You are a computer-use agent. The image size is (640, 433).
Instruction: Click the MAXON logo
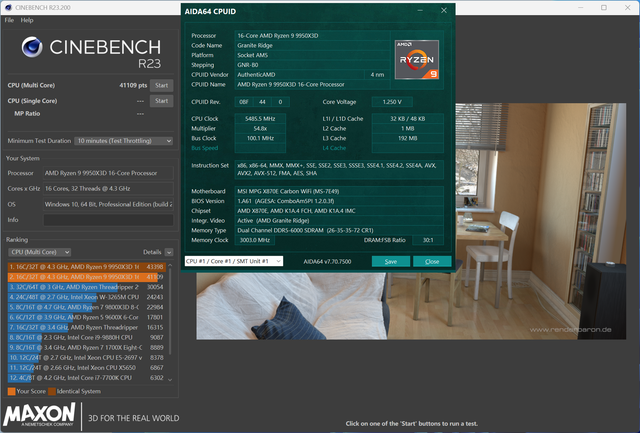point(40,415)
